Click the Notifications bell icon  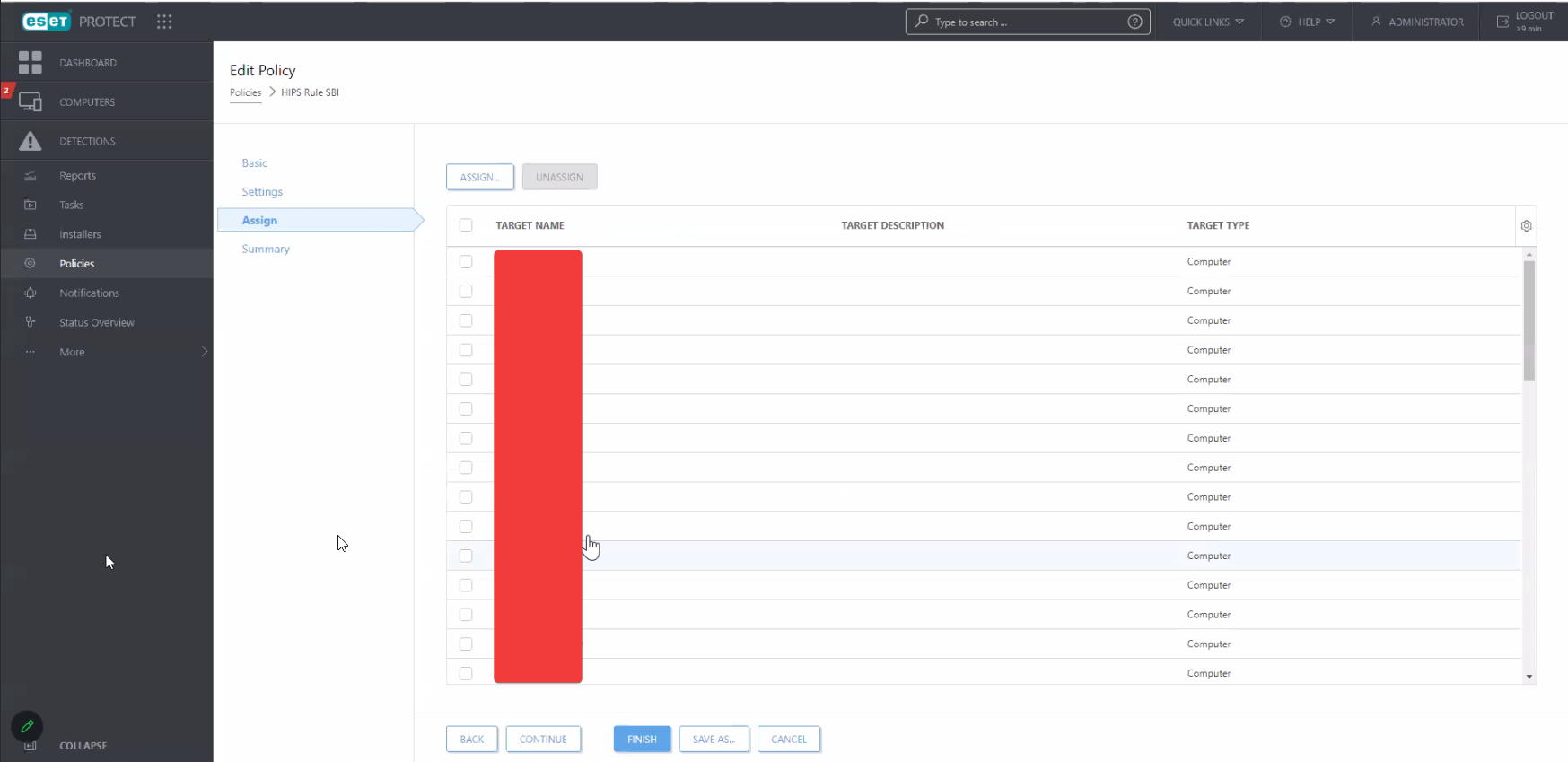31,293
